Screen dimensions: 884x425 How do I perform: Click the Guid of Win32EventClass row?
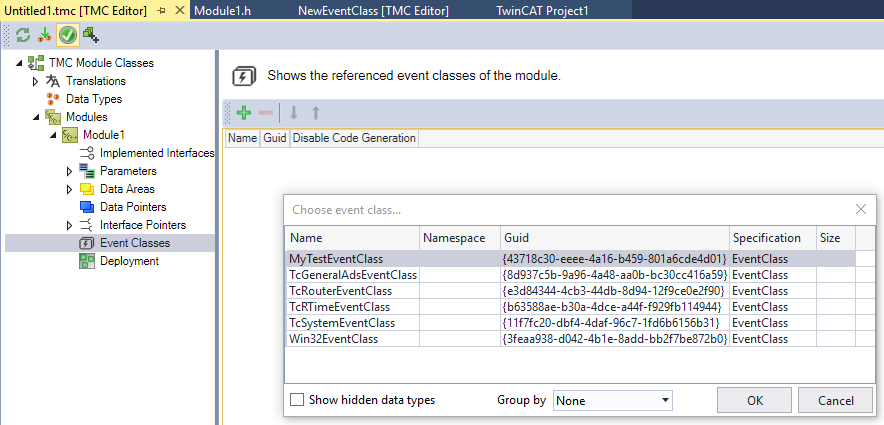614,339
